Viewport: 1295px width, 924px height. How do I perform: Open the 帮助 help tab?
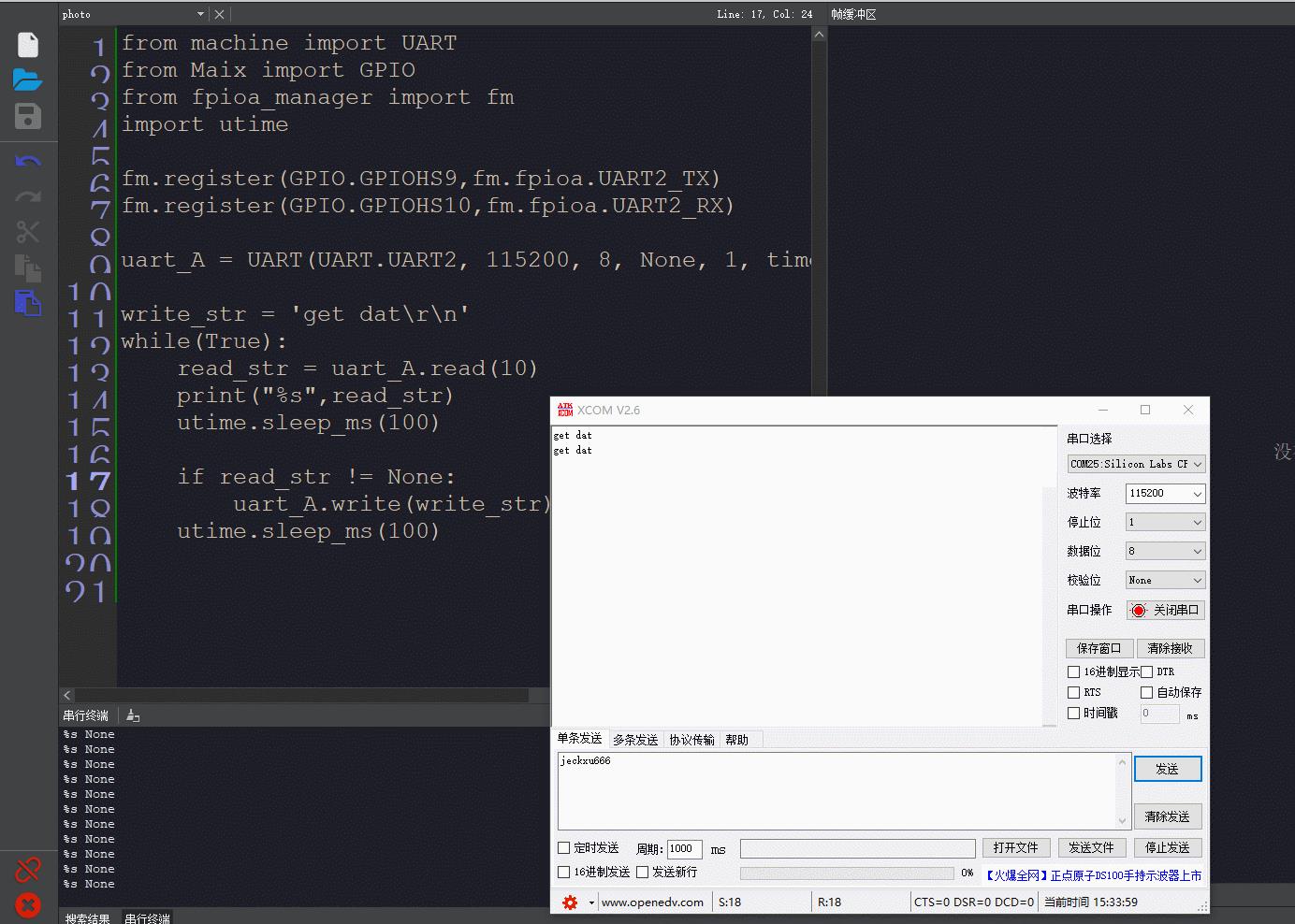[x=737, y=740]
